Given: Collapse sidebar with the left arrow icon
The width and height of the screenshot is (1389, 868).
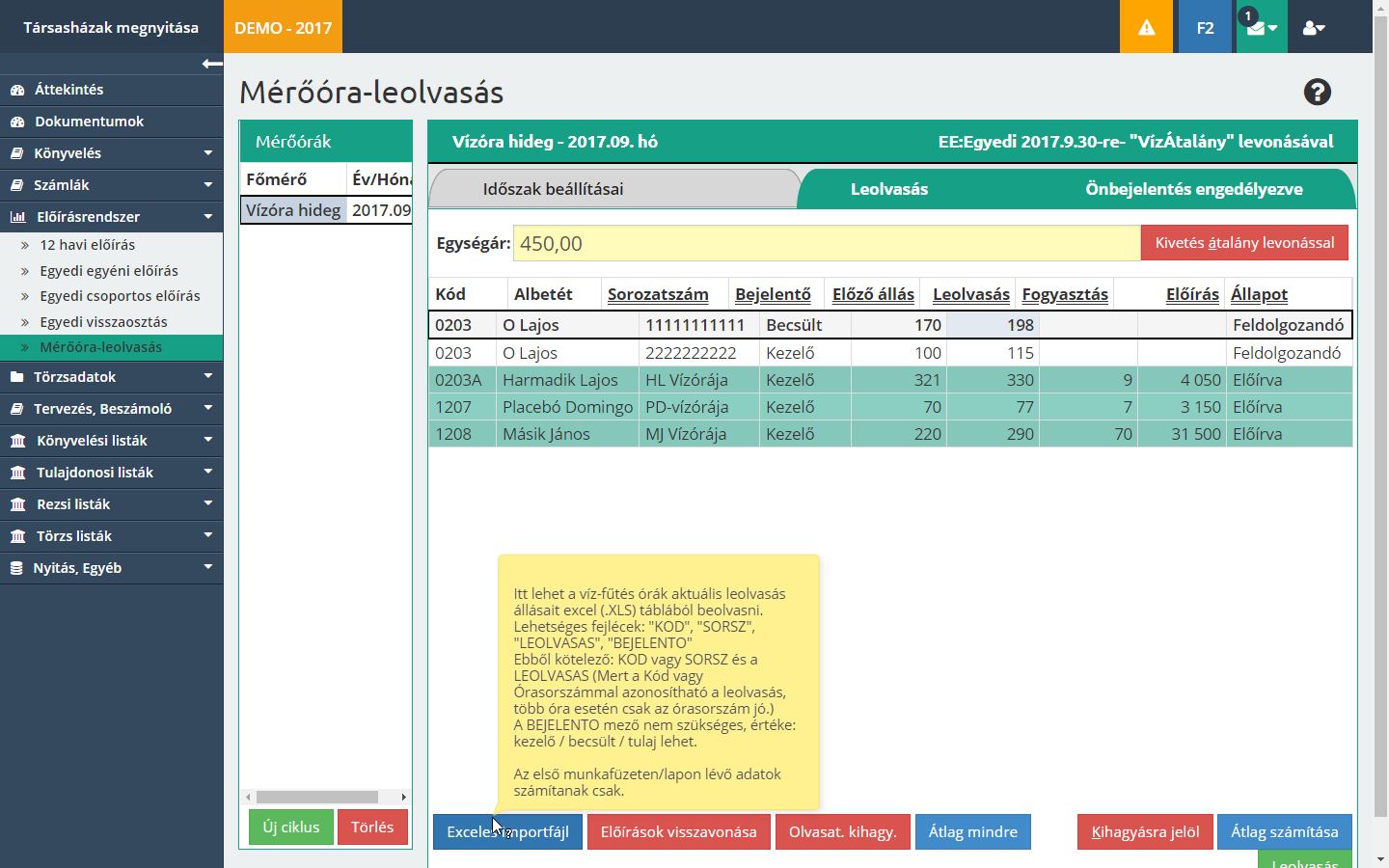Looking at the screenshot, I should coord(212,64).
